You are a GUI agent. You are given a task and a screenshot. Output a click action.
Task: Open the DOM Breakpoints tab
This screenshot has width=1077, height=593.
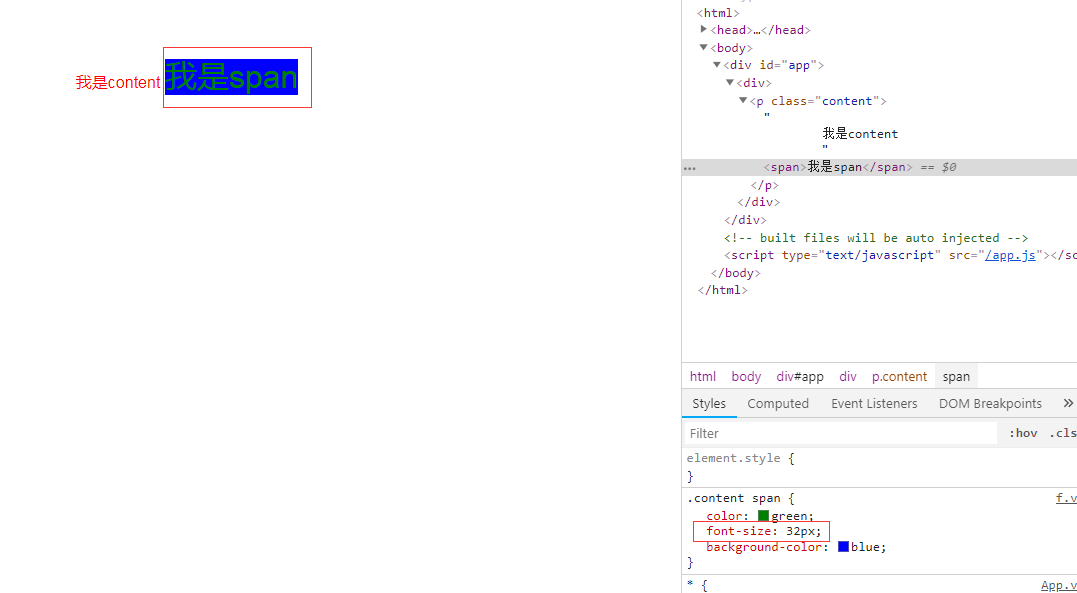[x=990, y=403]
